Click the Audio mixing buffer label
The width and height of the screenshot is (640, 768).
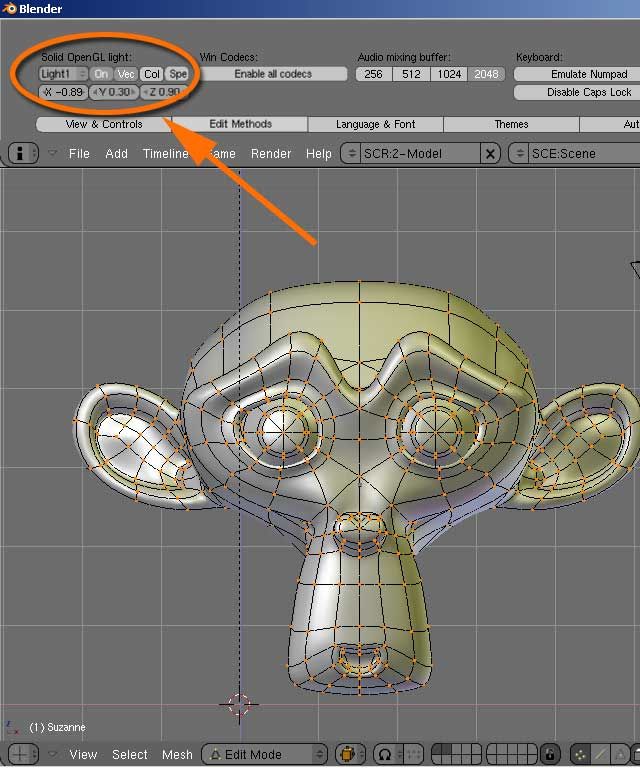(404, 57)
